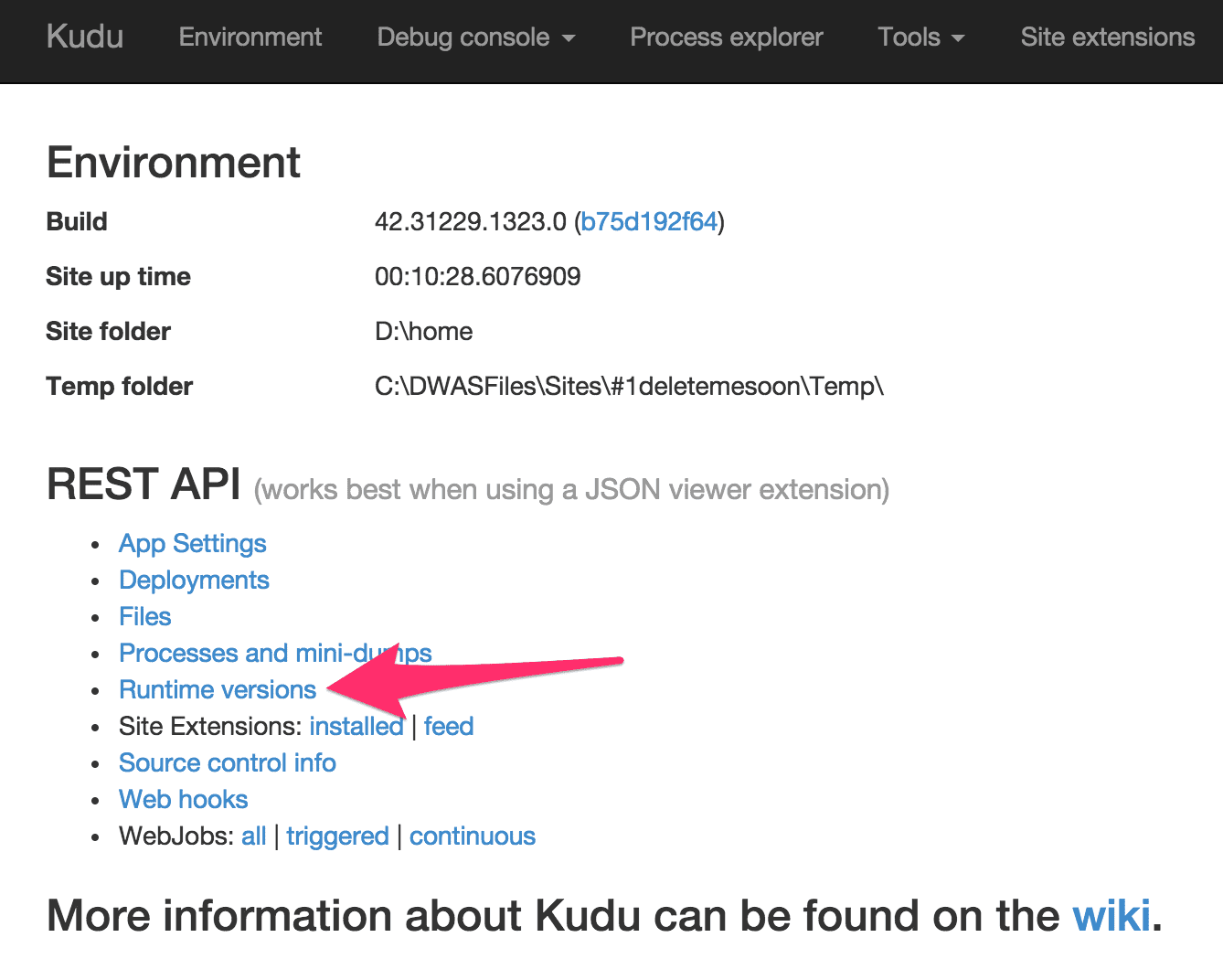Image resolution: width=1223 pixels, height=980 pixels.
Task: Open the Files API link
Action: (145, 617)
